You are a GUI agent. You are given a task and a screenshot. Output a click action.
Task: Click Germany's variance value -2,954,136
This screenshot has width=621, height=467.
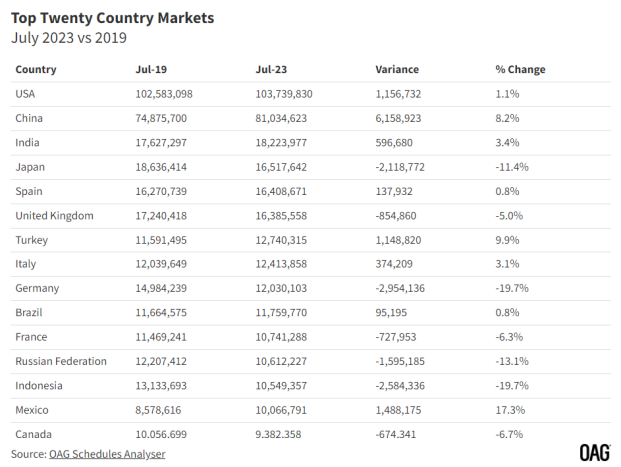coord(405,288)
